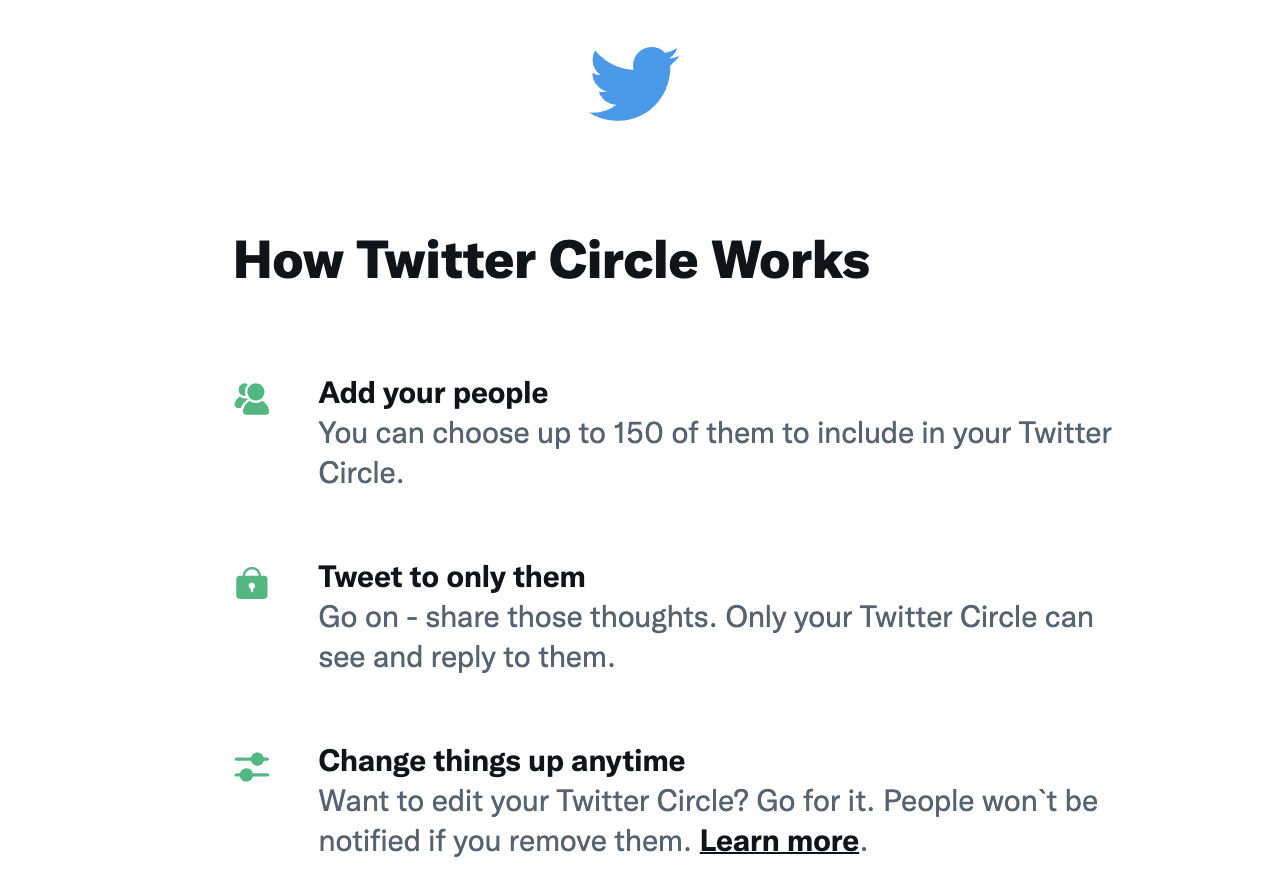1280x878 pixels.
Task: Click the 'see and reply to them.' line
Action: (x=466, y=657)
